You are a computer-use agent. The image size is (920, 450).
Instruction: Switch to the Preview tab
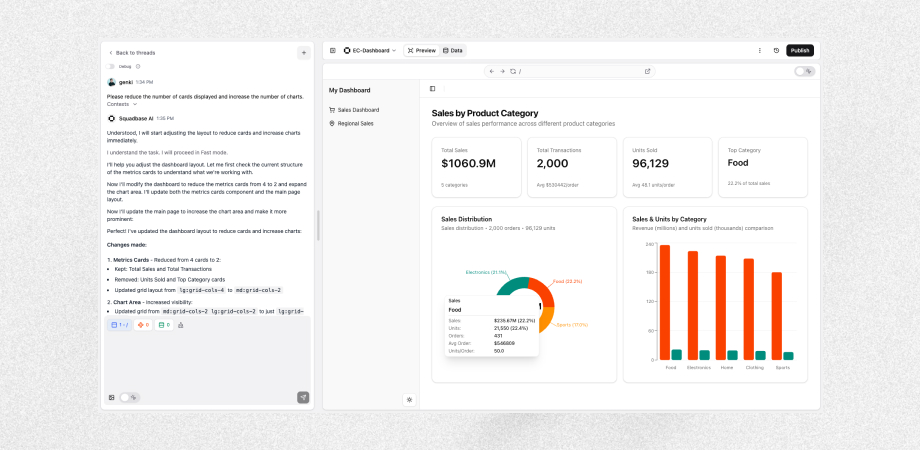[x=422, y=50]
